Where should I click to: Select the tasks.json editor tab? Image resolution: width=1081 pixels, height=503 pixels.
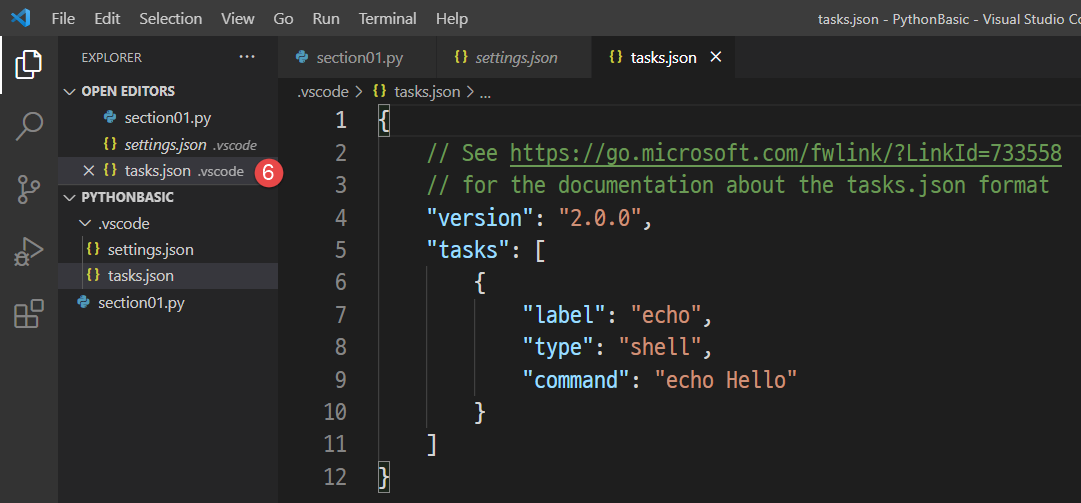pos(663,58)
